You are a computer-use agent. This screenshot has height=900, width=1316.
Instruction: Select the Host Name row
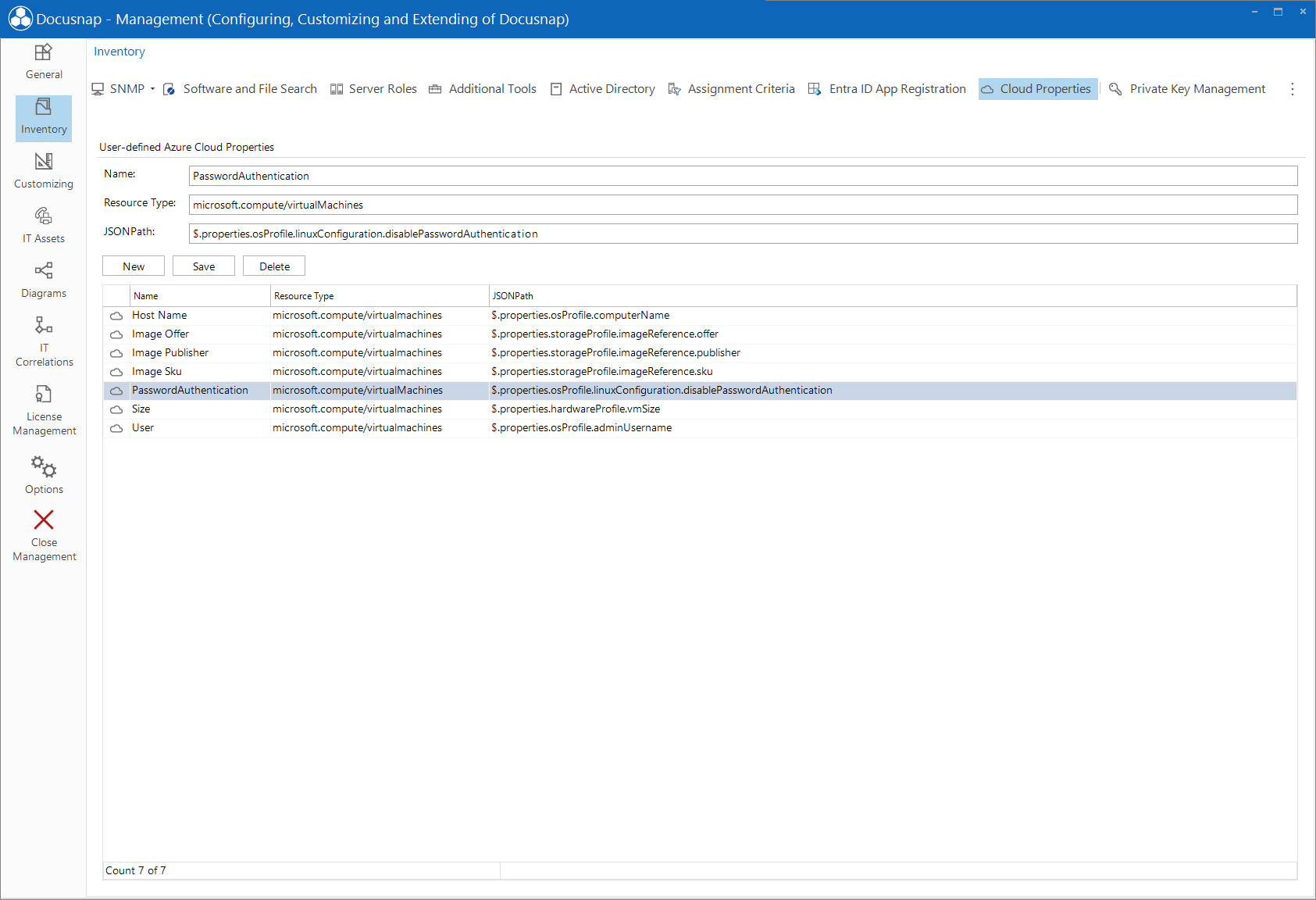[700, 316]
